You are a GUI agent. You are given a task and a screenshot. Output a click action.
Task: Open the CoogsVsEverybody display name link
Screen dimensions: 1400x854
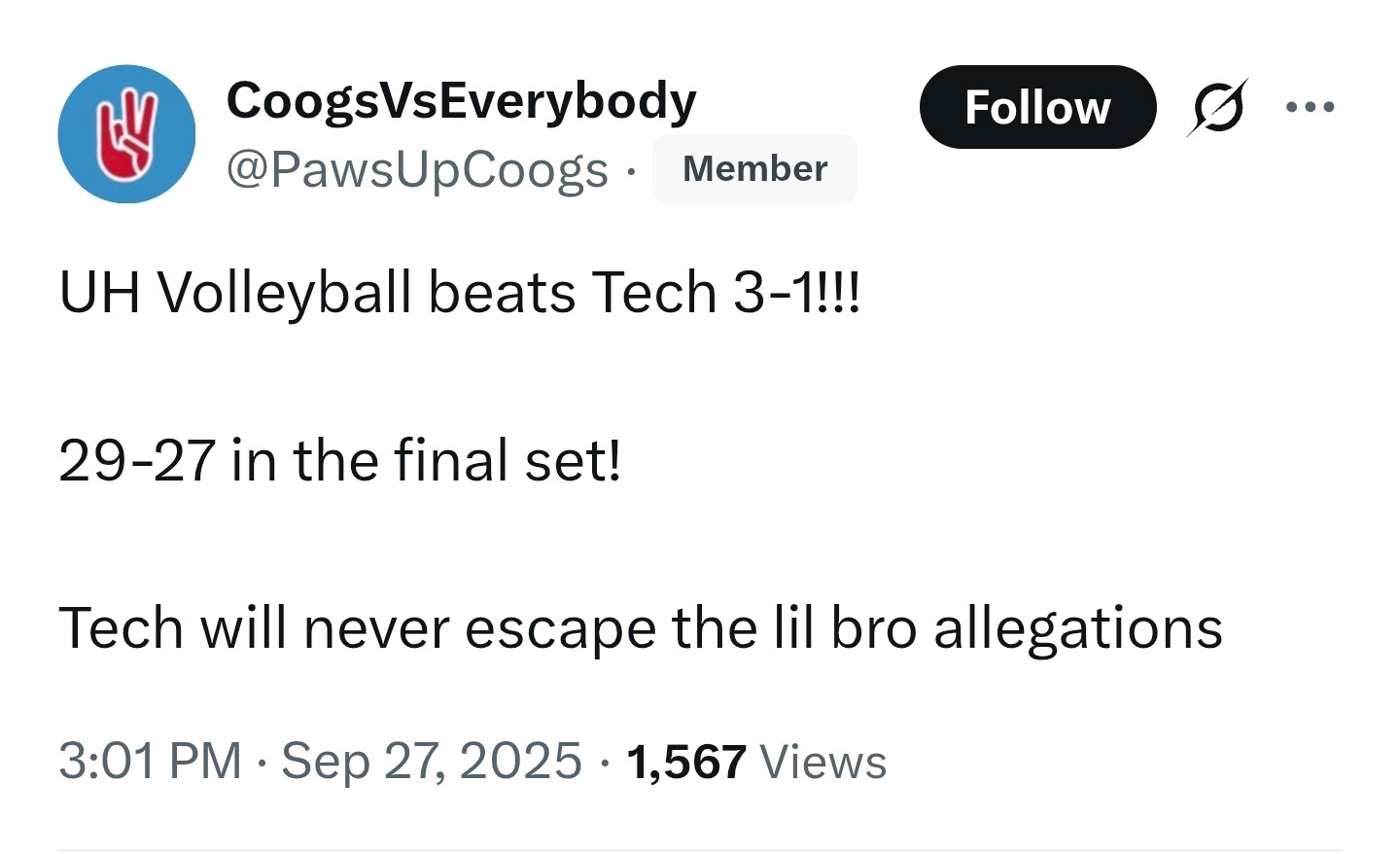461,100
